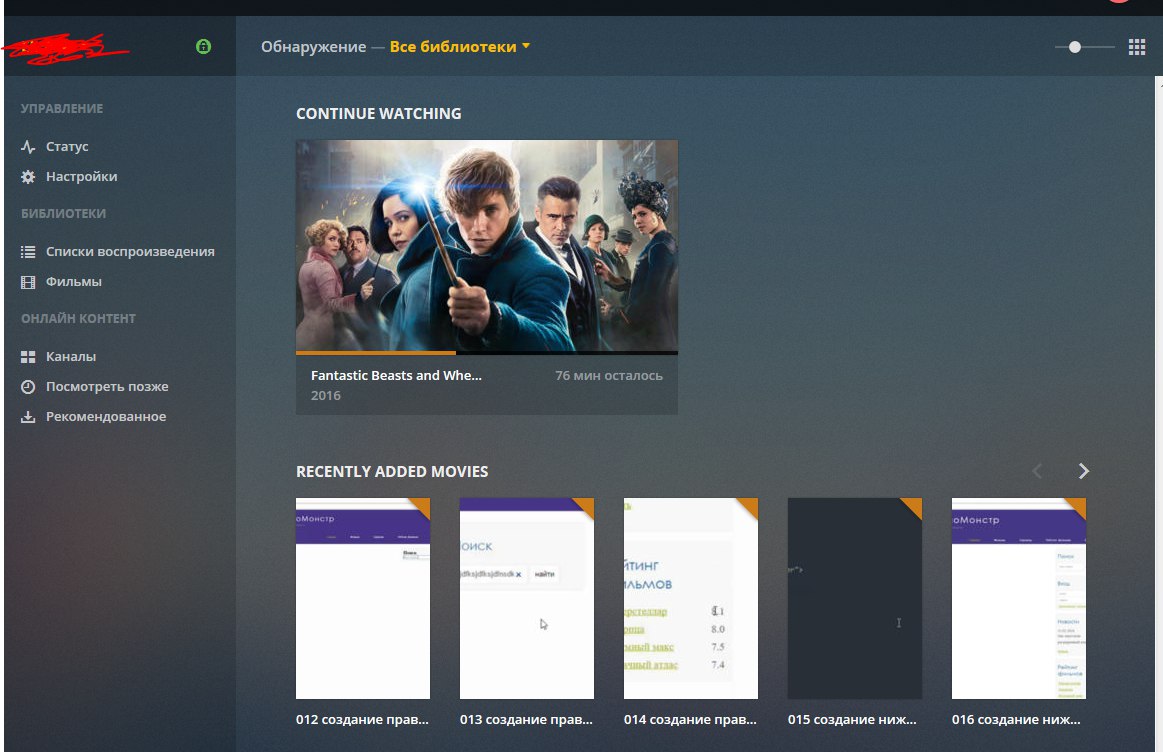The width and height of the screenshot is (1163, 752).
Task: Open Каналы online content
Action: point(70,357)
